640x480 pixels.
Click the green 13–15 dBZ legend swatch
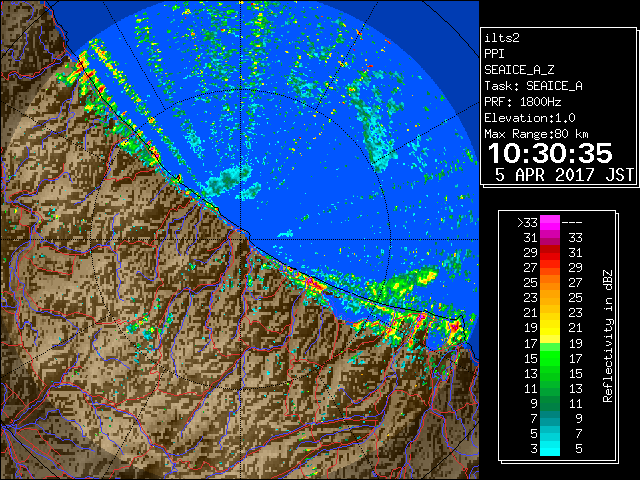[x=550, y=373]
